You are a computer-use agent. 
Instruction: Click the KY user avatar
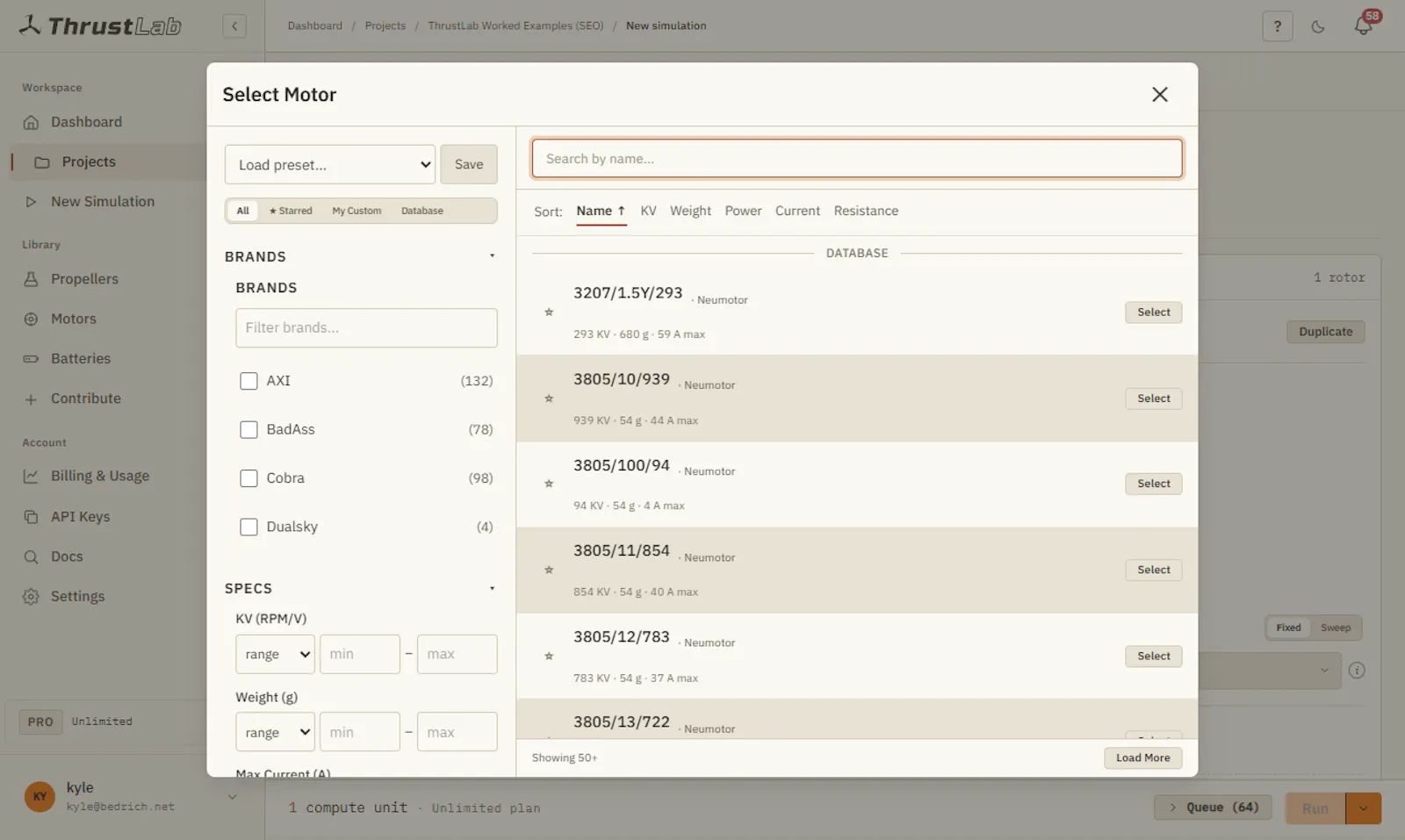40,796
